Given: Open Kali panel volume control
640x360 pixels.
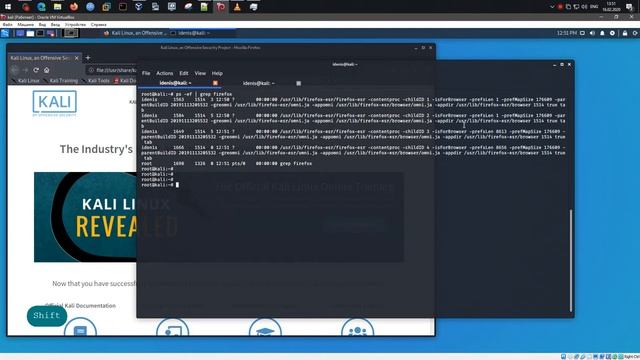Looking at the screenshot, I should click(592, 33).
